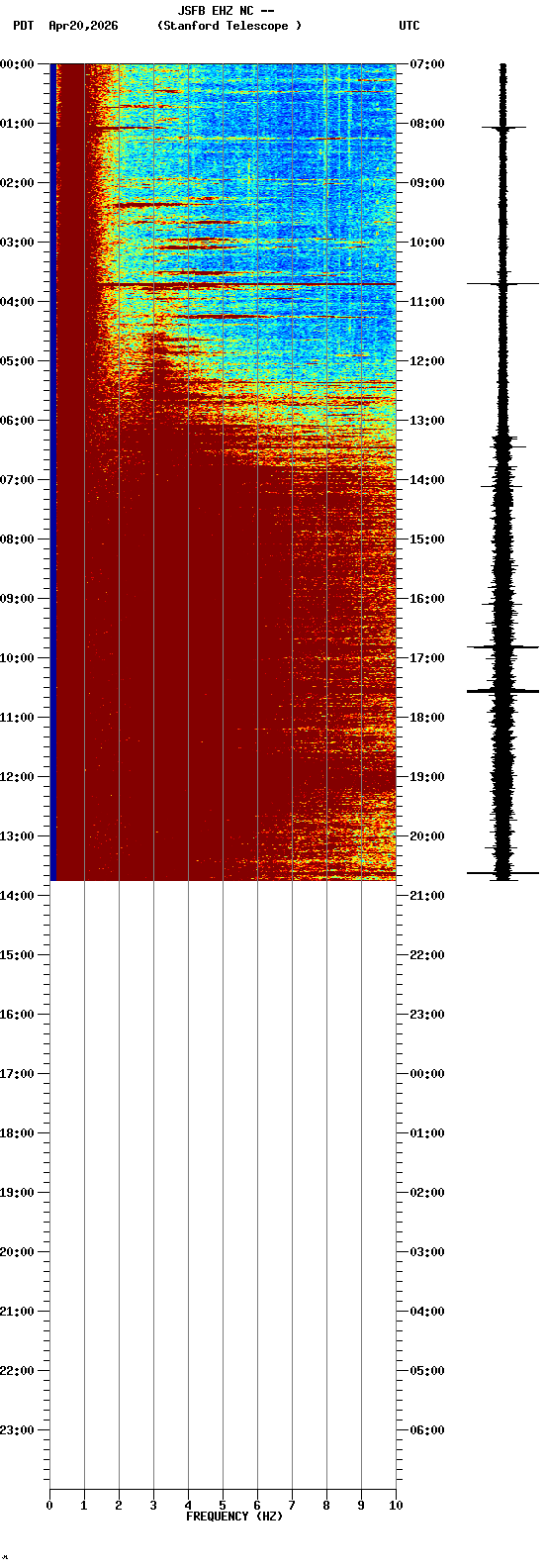The image size is (546, 1568).
Task: Click the 15:00 PDT time label
Action: point(17,955)
